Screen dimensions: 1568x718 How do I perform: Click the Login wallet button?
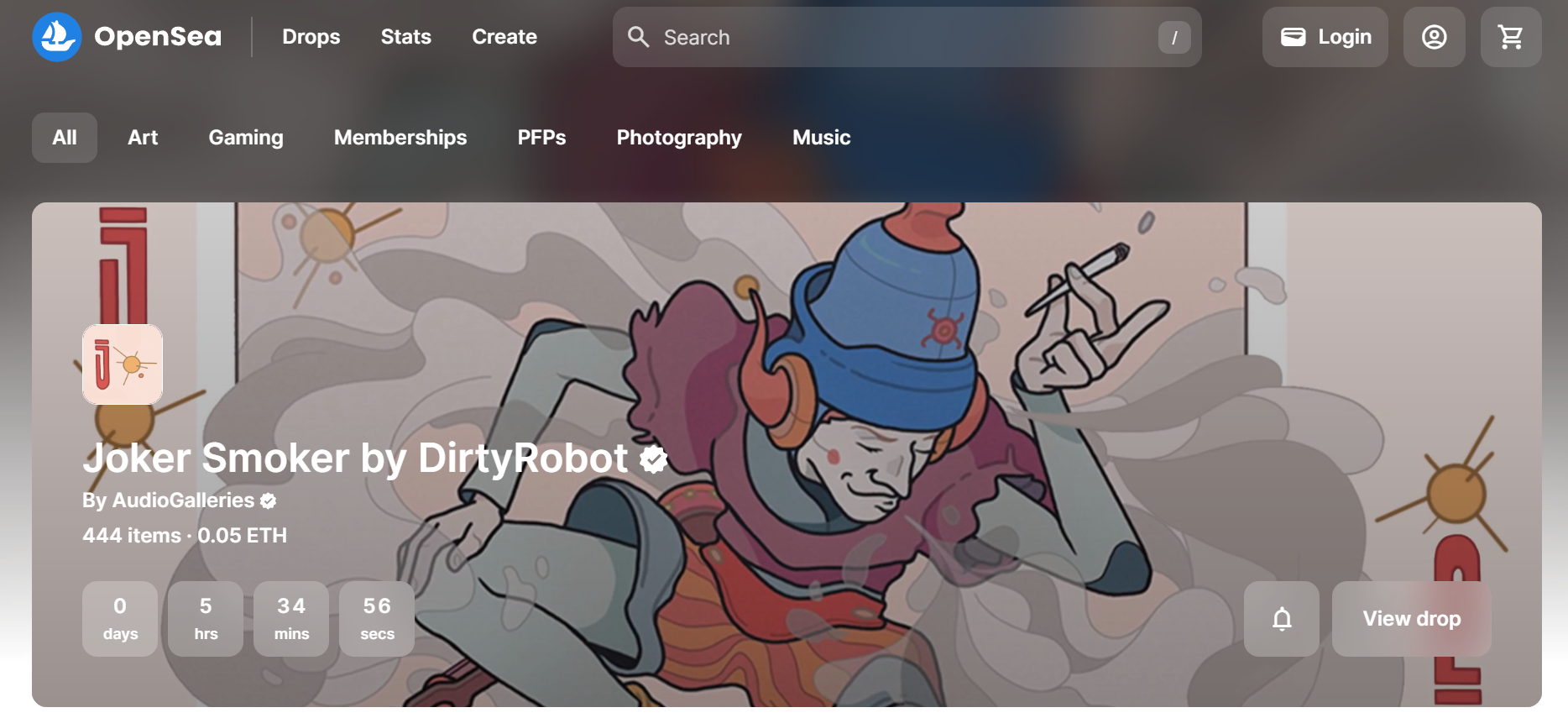[1325, 37]
